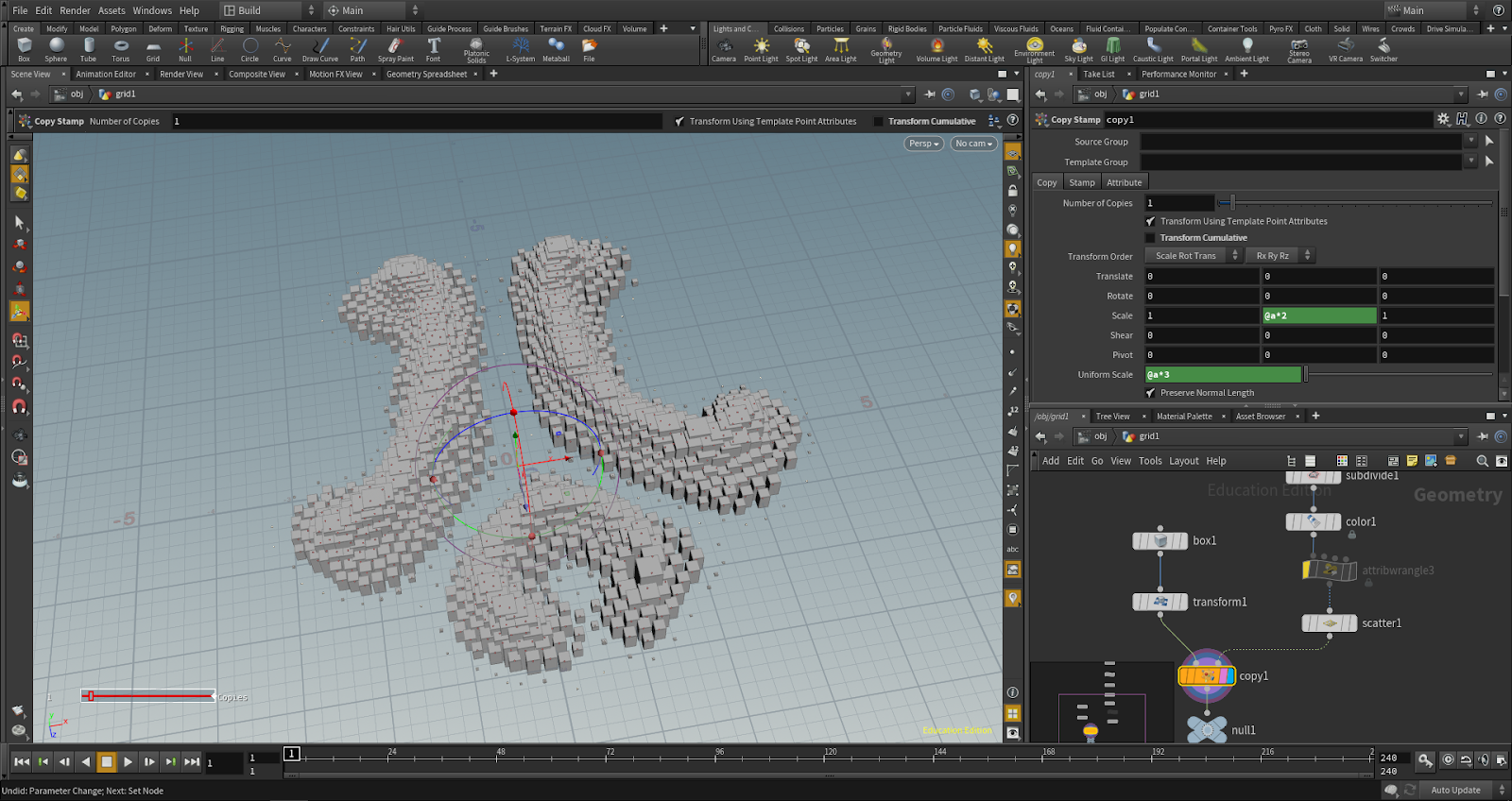
Task: Open the Windows menu
Action: click(x=152, y=10)
